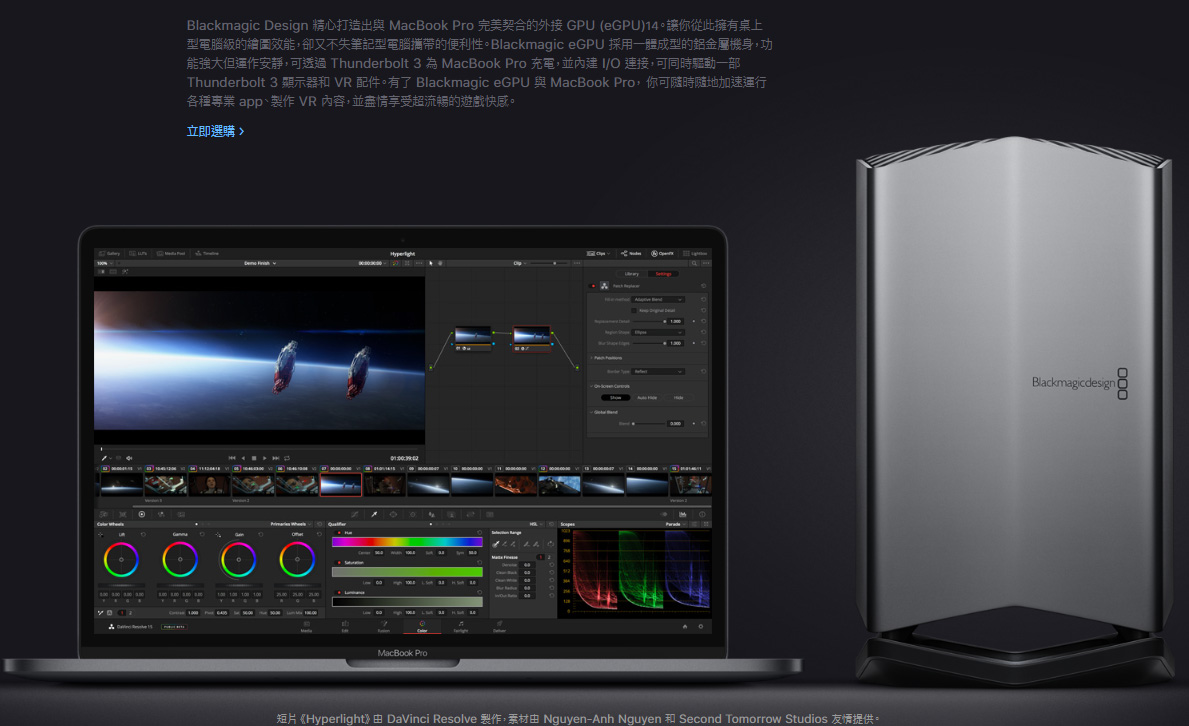The image size is (1189, 726).
Task: Select clip 07 thumbnail in the clip strip
Action: [x=340, y=485]
